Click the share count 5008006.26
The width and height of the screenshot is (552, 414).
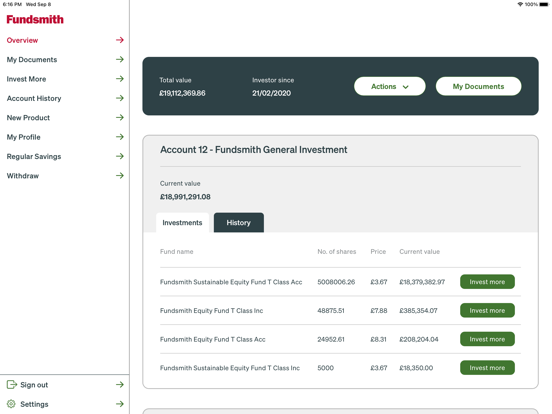tap(336, 282)
